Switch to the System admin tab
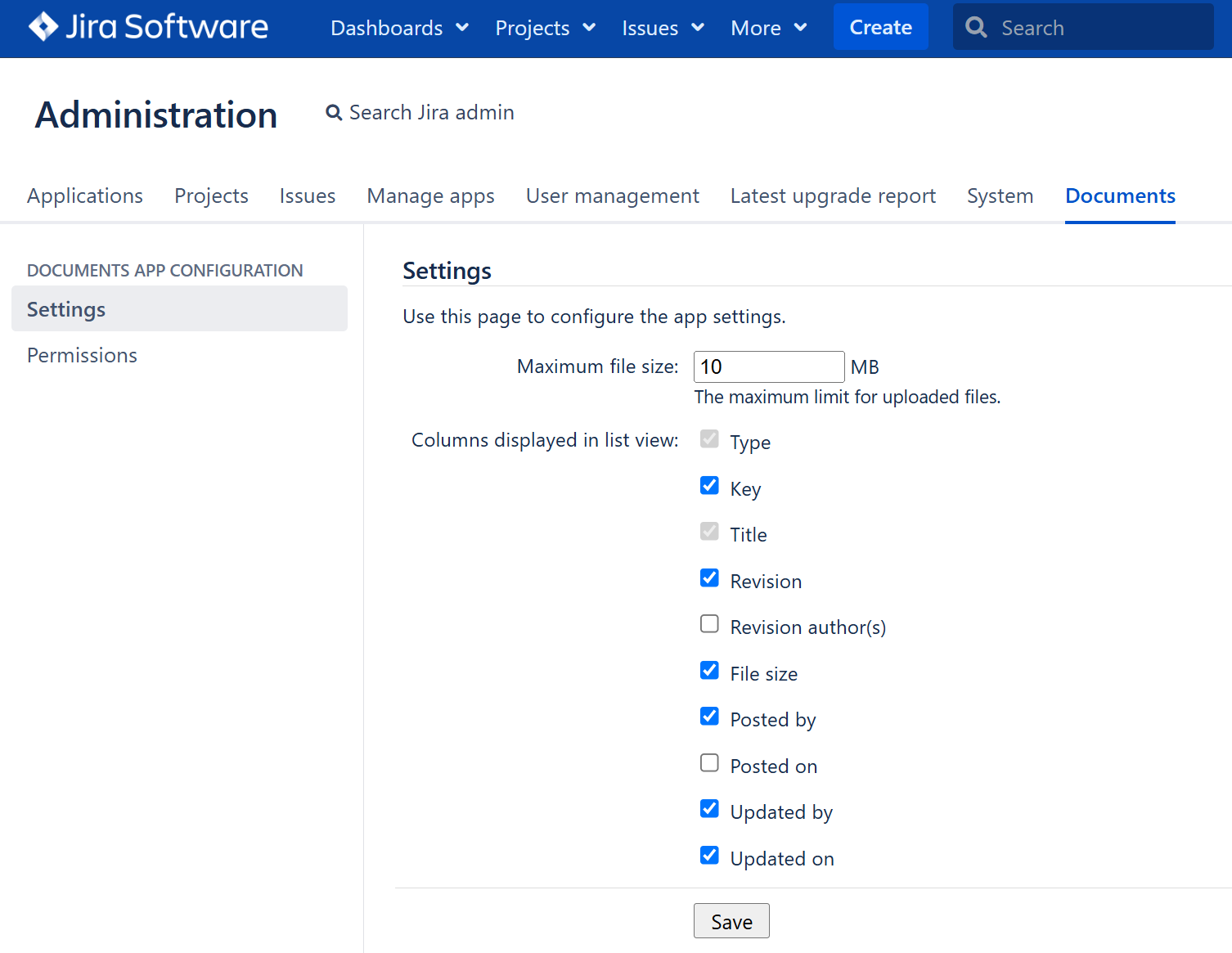 click(1000, 196)
